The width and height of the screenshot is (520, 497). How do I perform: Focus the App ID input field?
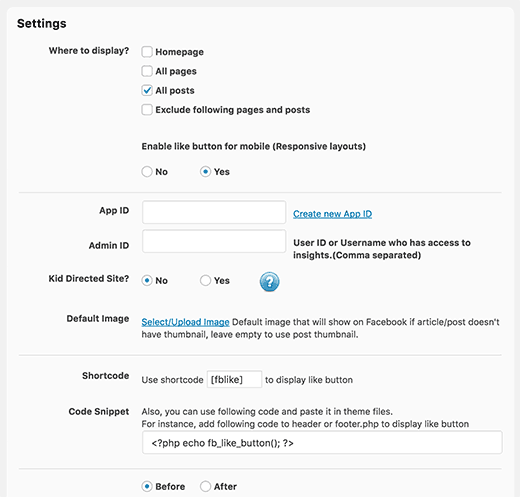[x=214, y=212]
